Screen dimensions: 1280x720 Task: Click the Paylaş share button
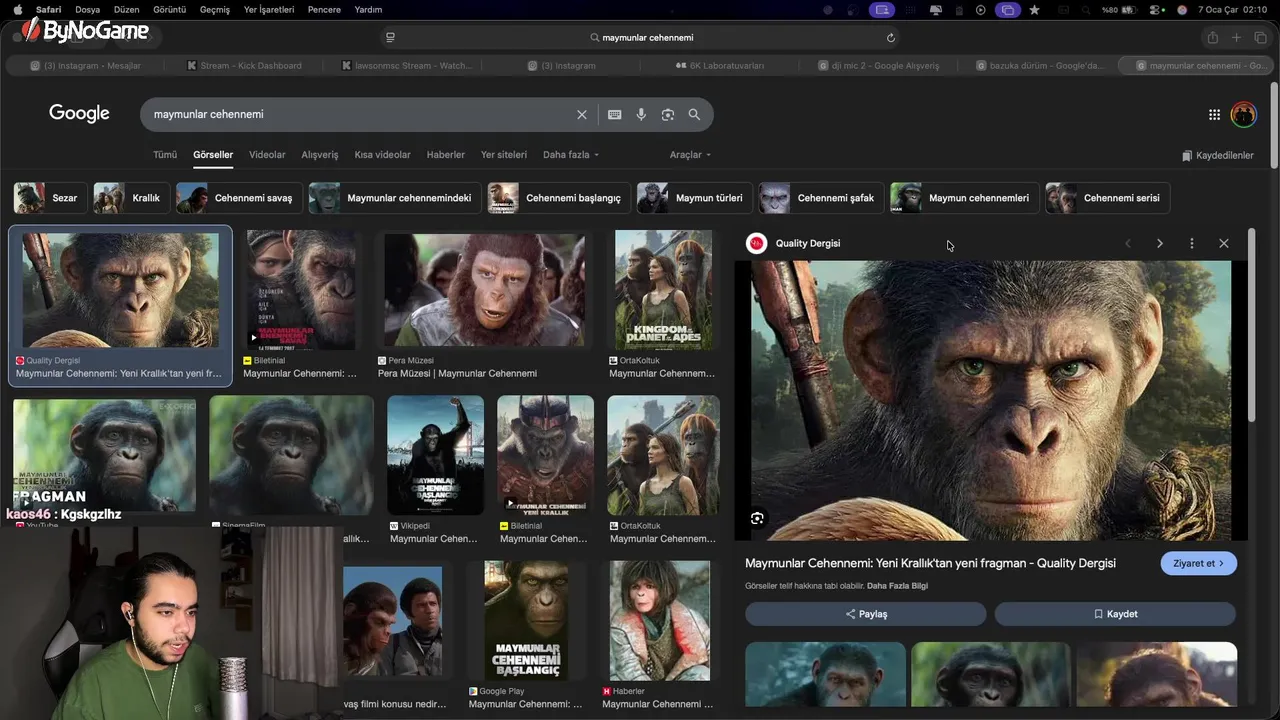[x=866, y=614]
